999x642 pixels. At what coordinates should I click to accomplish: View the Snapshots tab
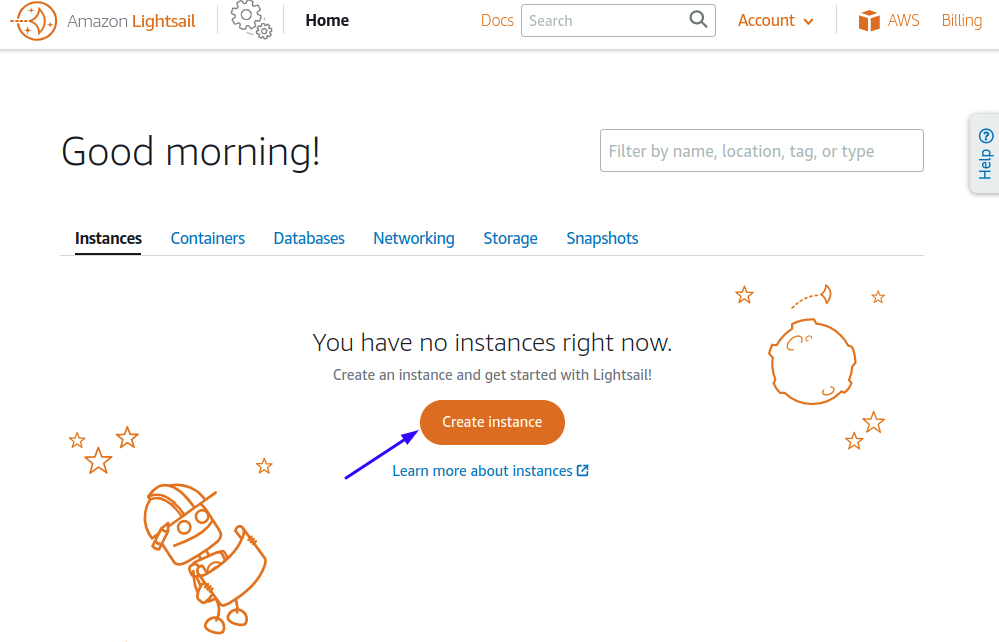click(x=602, y=238)
